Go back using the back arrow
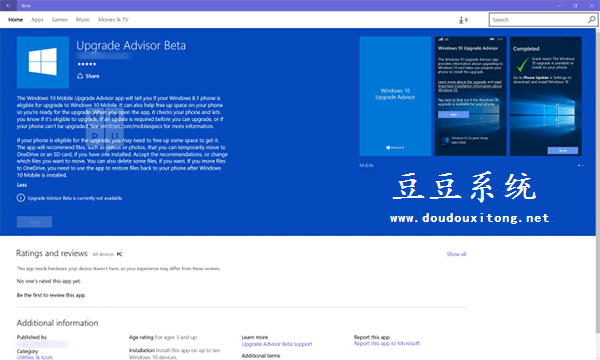600x360 pixels. click(8, 5)
